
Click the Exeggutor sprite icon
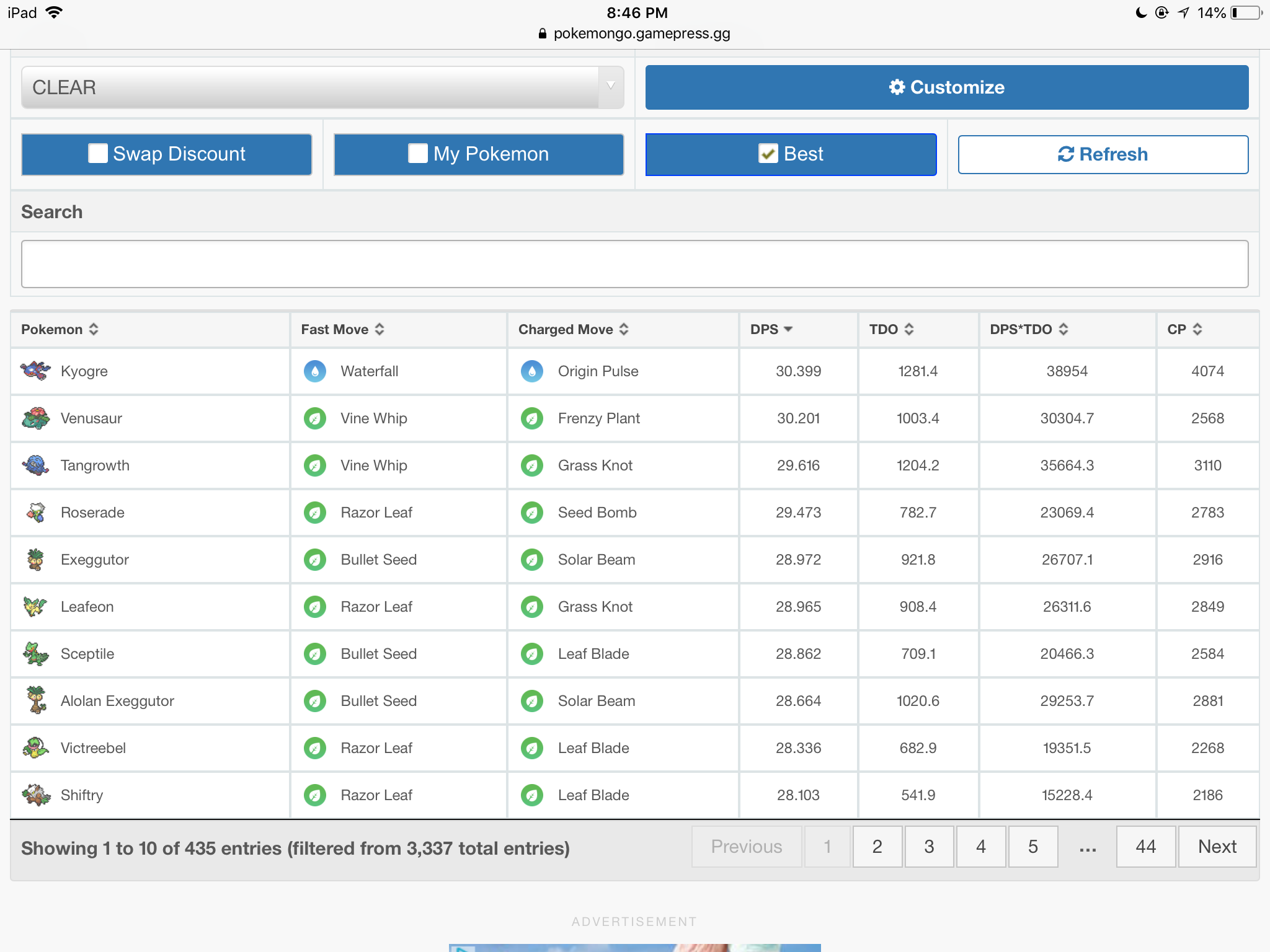point(35,559)
